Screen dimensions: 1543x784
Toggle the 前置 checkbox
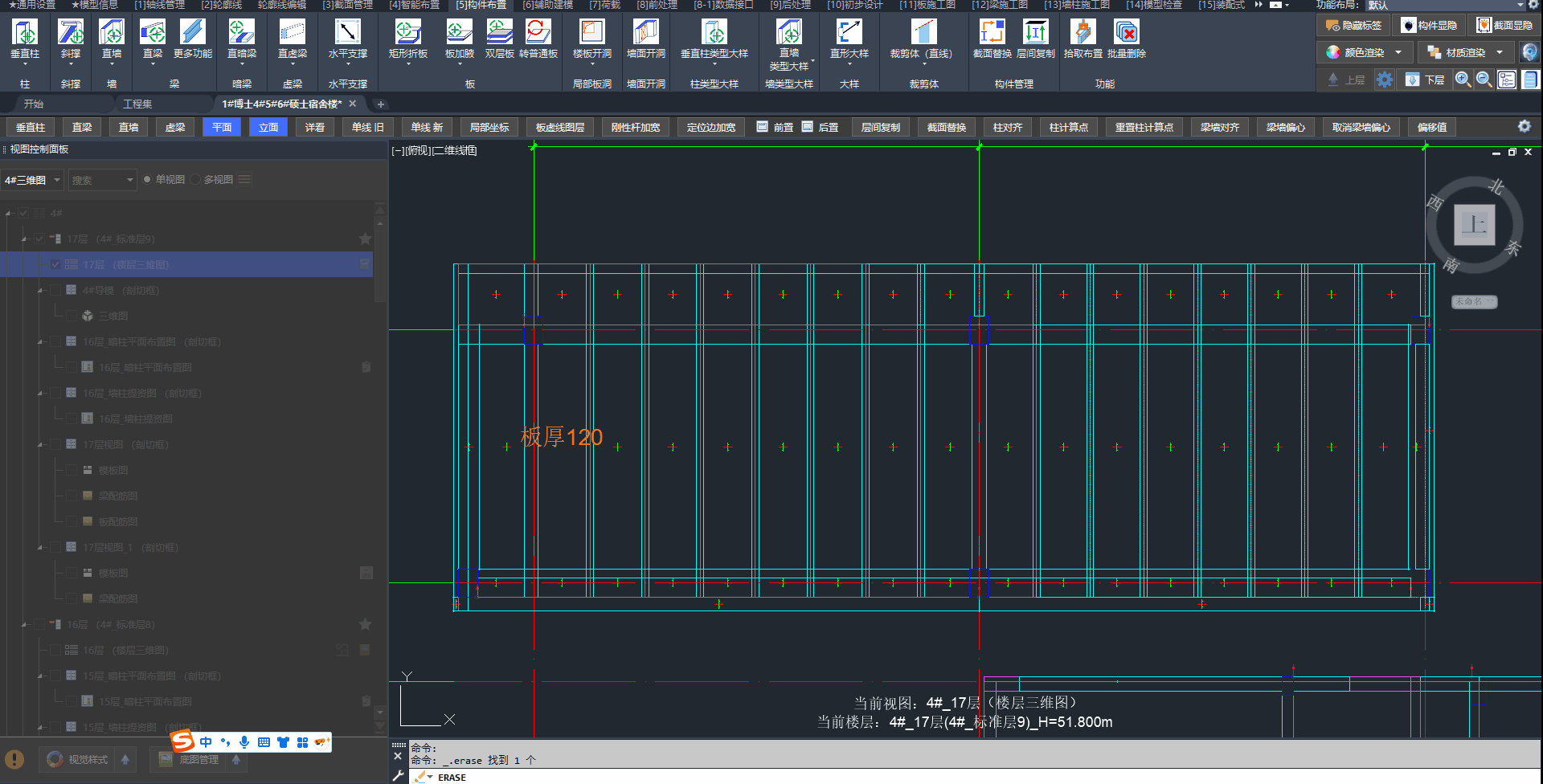[762, 127]
